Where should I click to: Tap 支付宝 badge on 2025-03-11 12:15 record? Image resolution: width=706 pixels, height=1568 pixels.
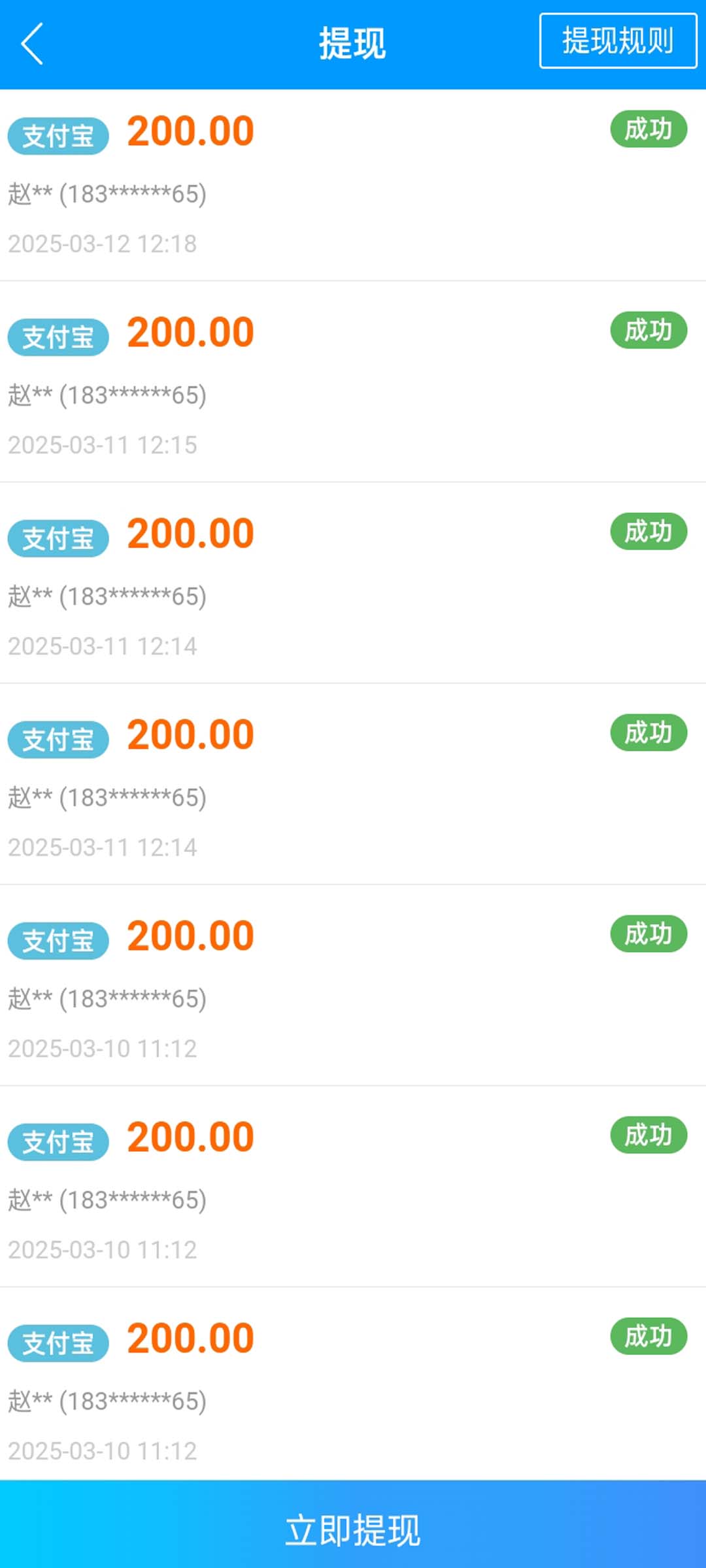click(x=58, y=337)
